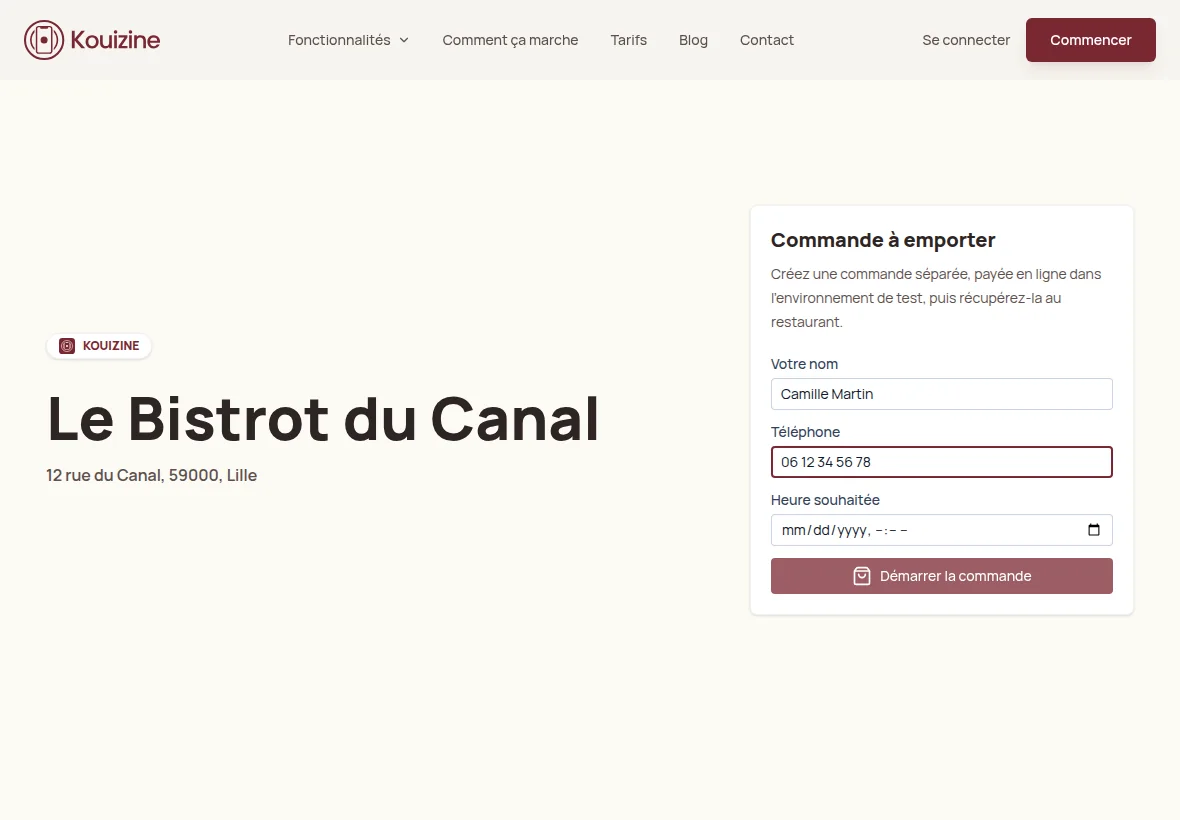Click the address 12 rue du Canal
1180x820 pixels.
click(x=151, y=475)
